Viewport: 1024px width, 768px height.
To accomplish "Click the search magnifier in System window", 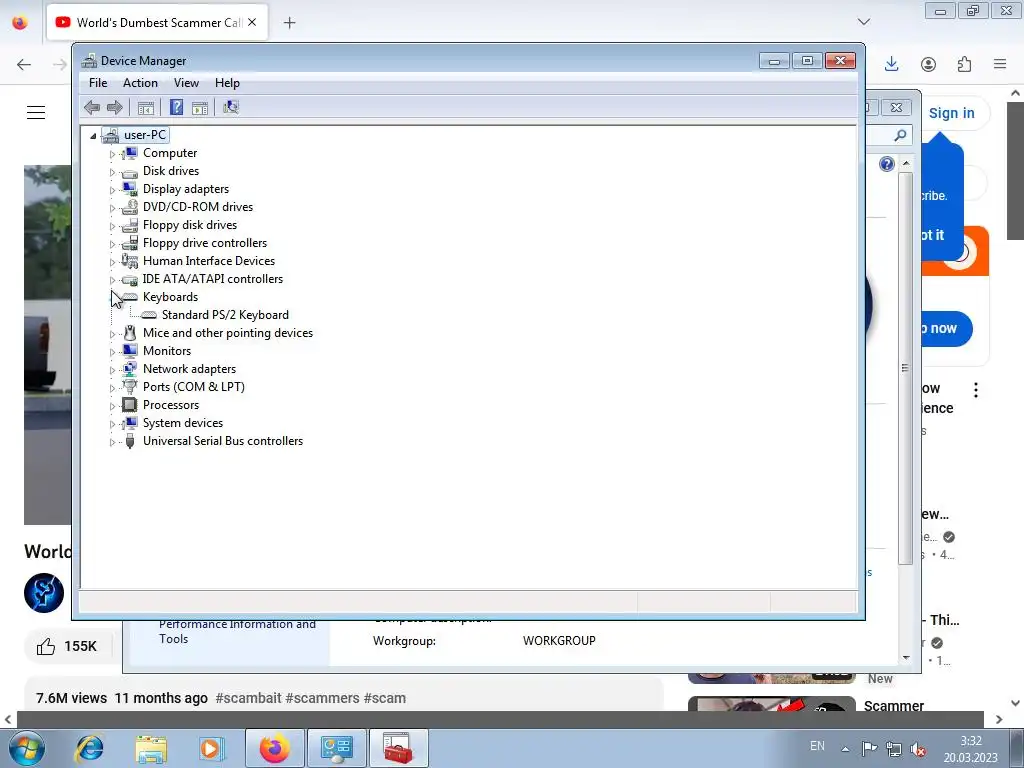I will point(901,135).
